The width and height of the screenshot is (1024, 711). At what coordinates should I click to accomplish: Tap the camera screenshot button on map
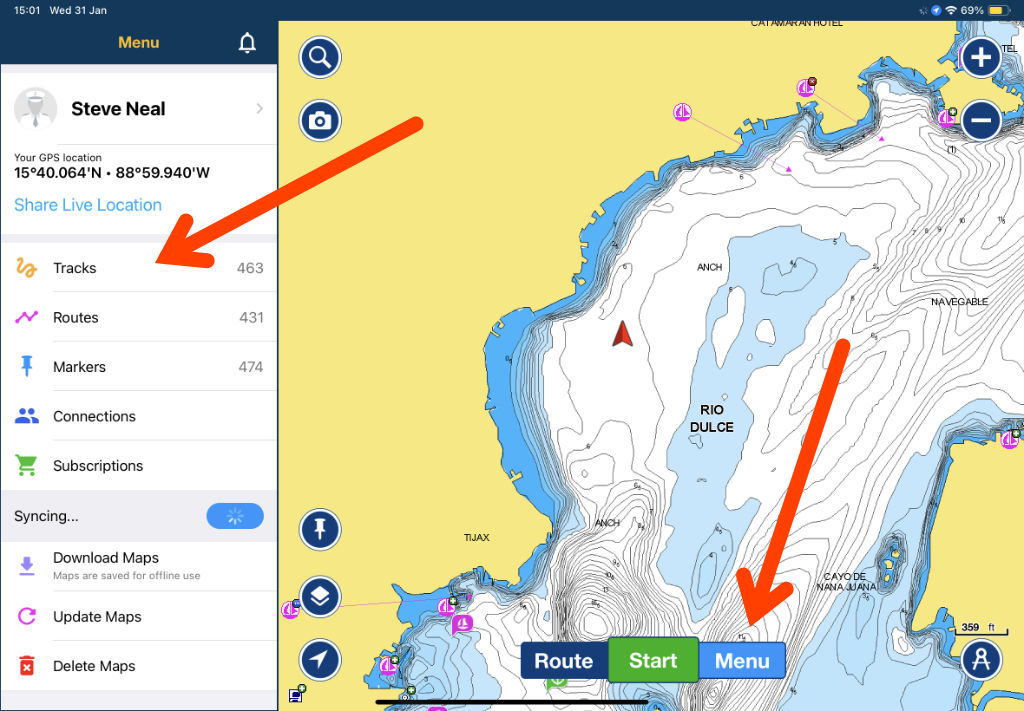tap(320, 121)
